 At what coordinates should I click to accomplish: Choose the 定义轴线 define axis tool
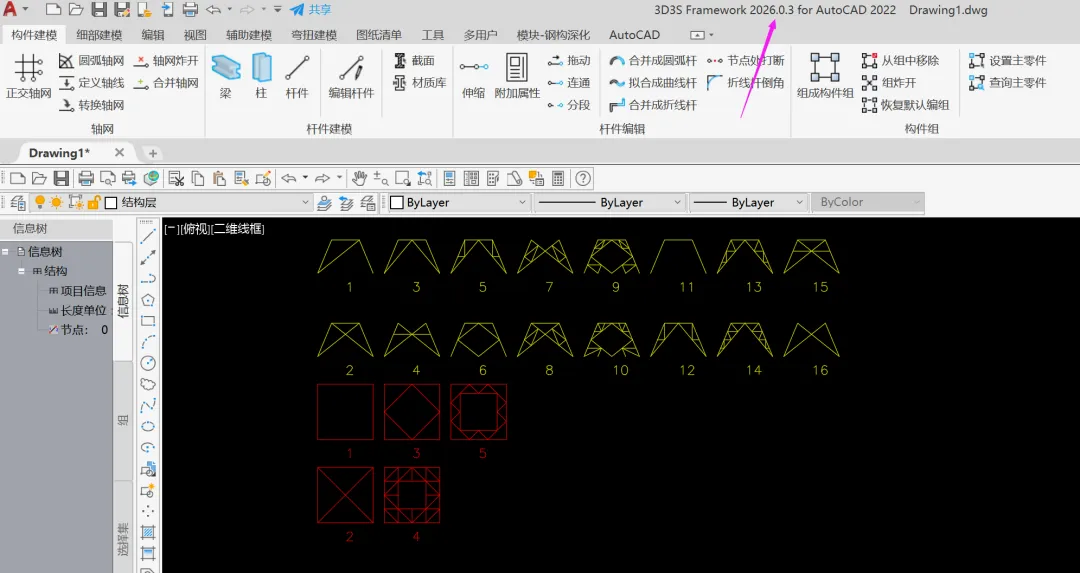[x=92, y=83]
